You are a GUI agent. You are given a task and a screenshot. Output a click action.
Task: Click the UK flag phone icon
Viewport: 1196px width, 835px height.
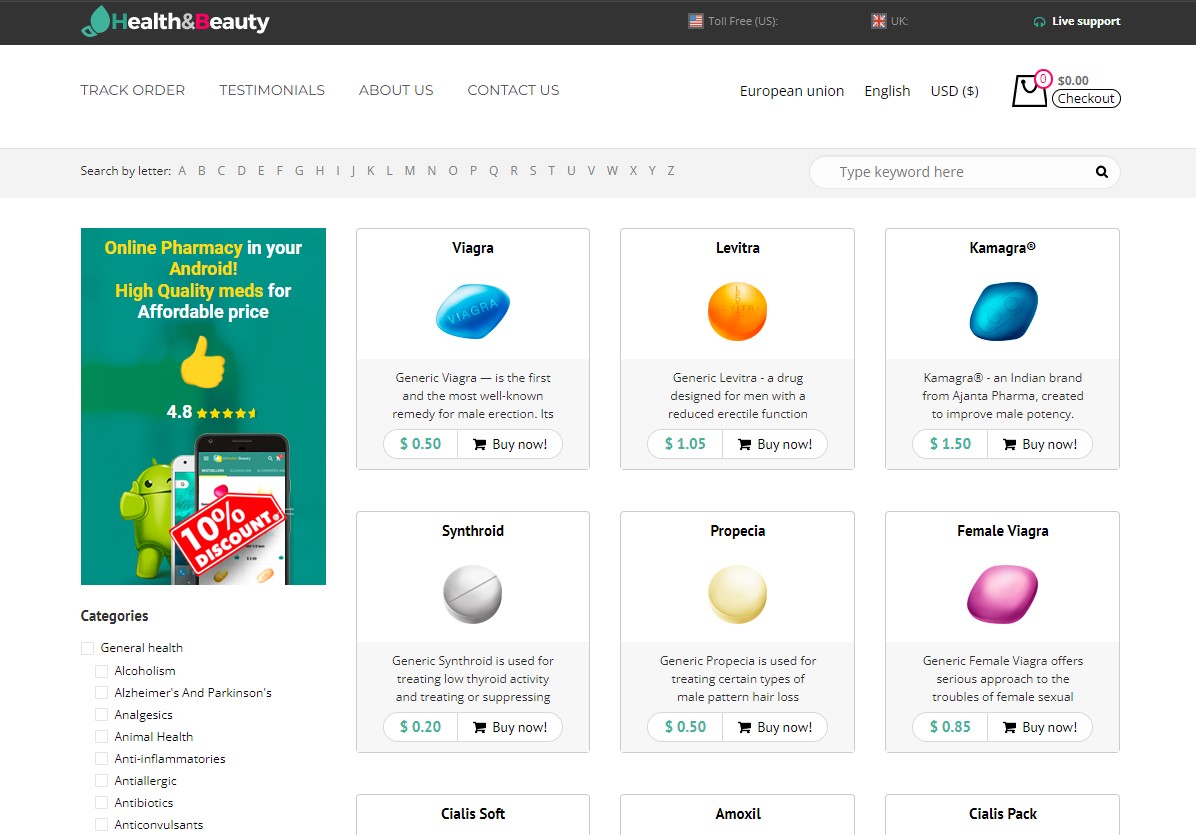tap(879, 21)
